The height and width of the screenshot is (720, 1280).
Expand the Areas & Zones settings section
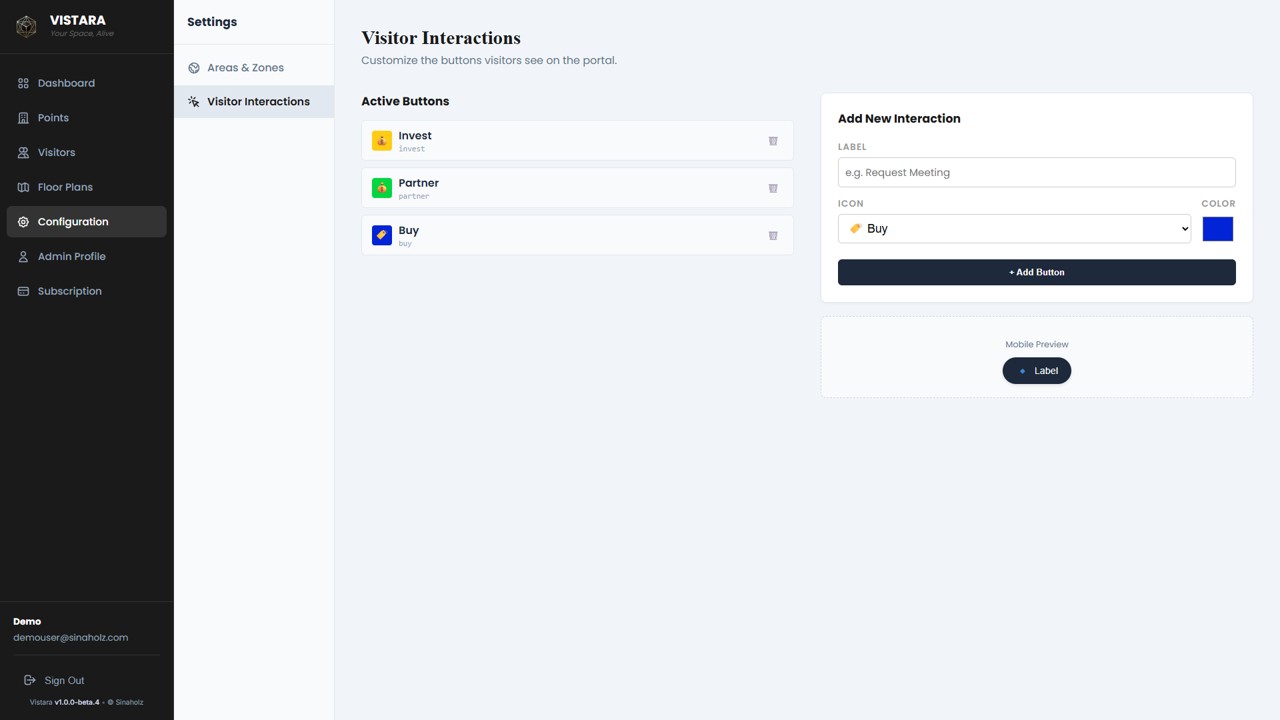click(x=245, y=67)
